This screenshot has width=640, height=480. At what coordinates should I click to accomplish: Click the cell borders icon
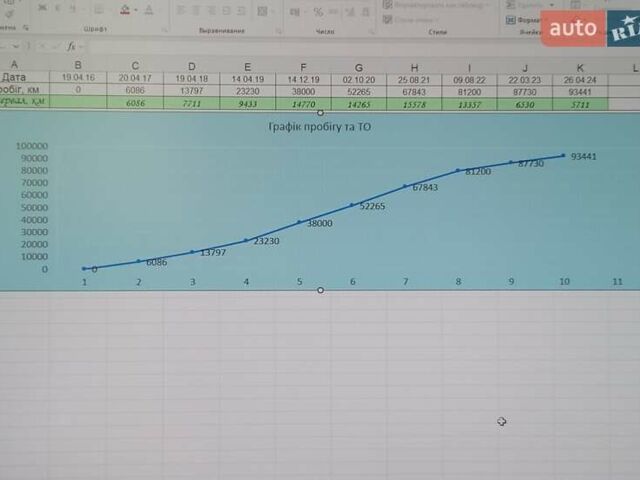(x=99, y=9)
